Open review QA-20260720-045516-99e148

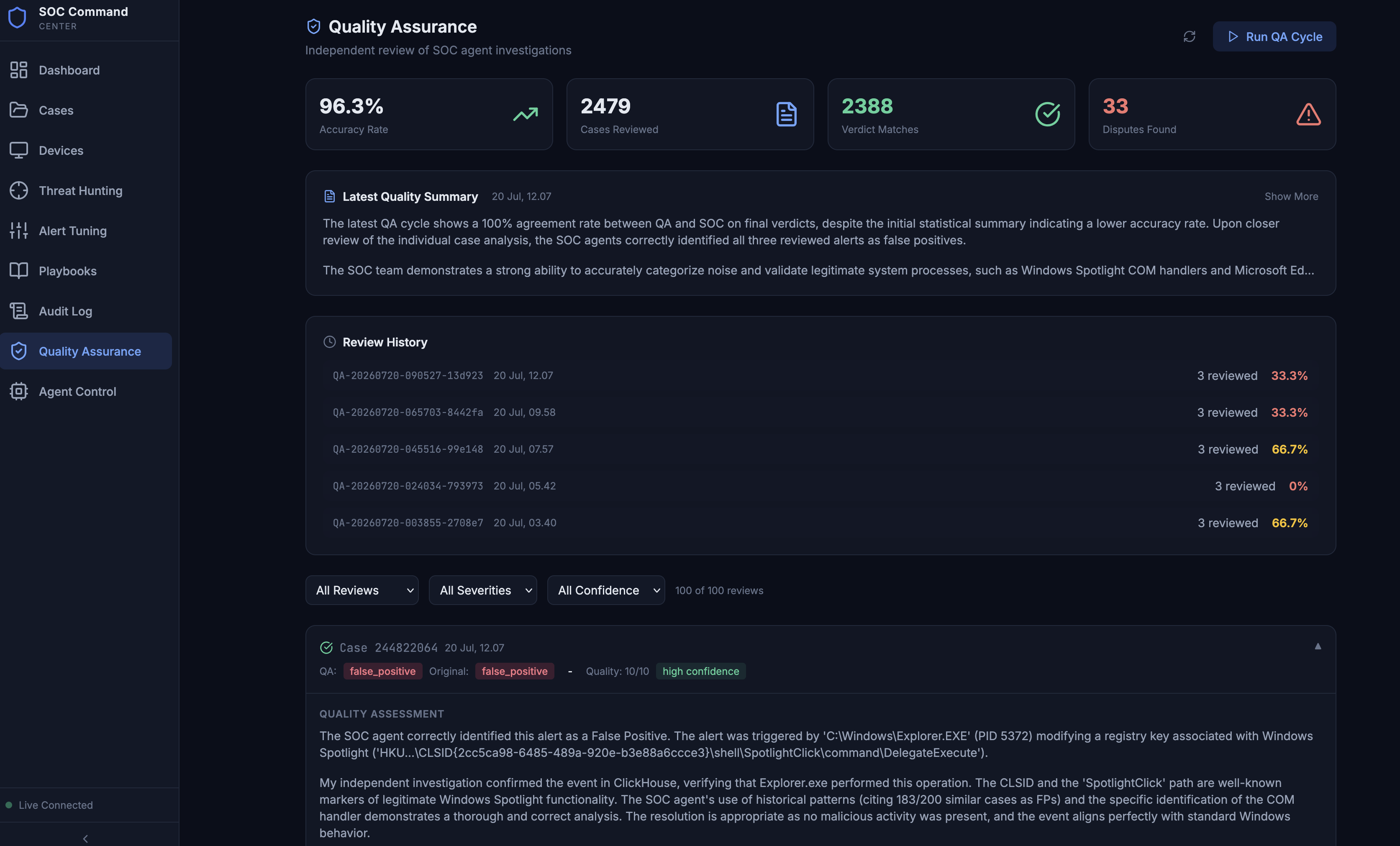pyautogui.click(x=820, y=449)
